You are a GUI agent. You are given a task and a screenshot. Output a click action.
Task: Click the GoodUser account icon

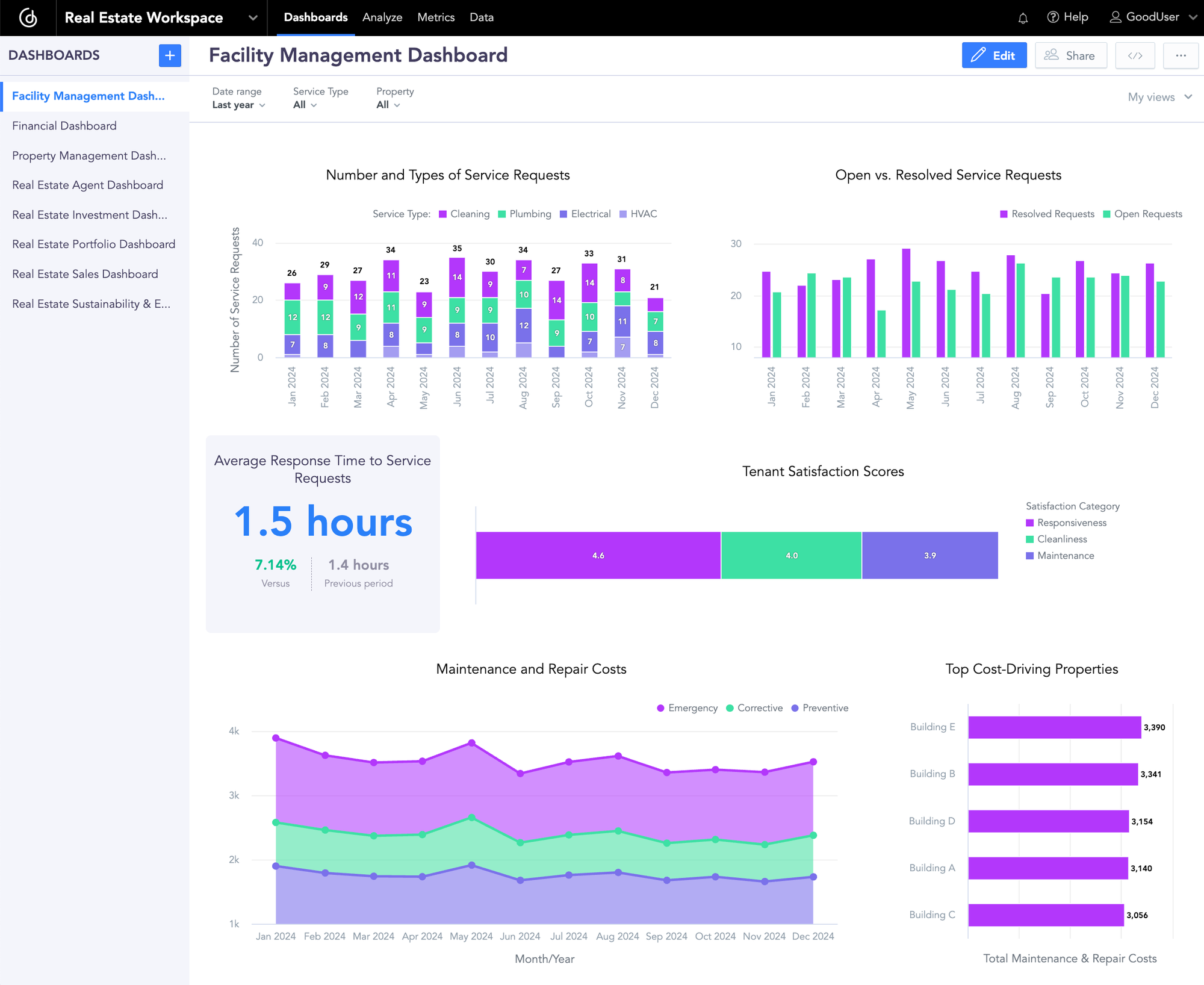coord(1114,17)
